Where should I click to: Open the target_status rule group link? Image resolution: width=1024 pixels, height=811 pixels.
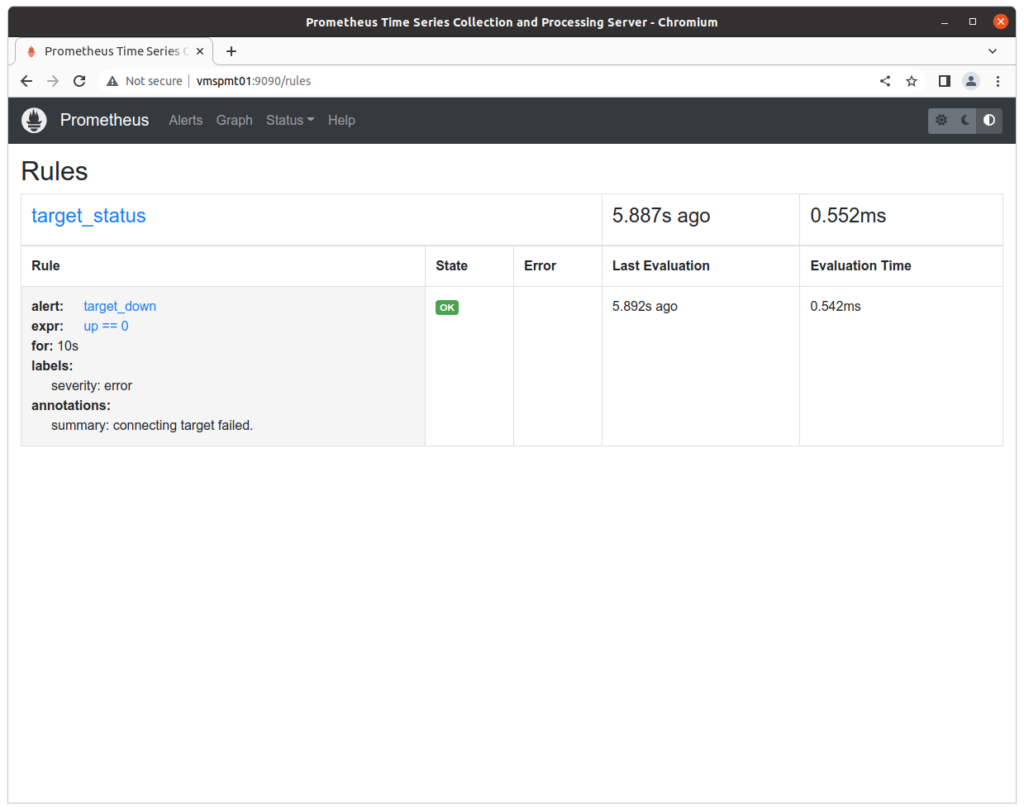[88, 216]
